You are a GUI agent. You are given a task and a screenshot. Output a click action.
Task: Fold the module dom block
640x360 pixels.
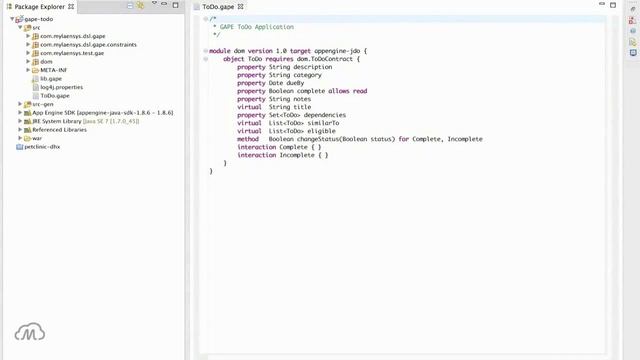[206, 51]
